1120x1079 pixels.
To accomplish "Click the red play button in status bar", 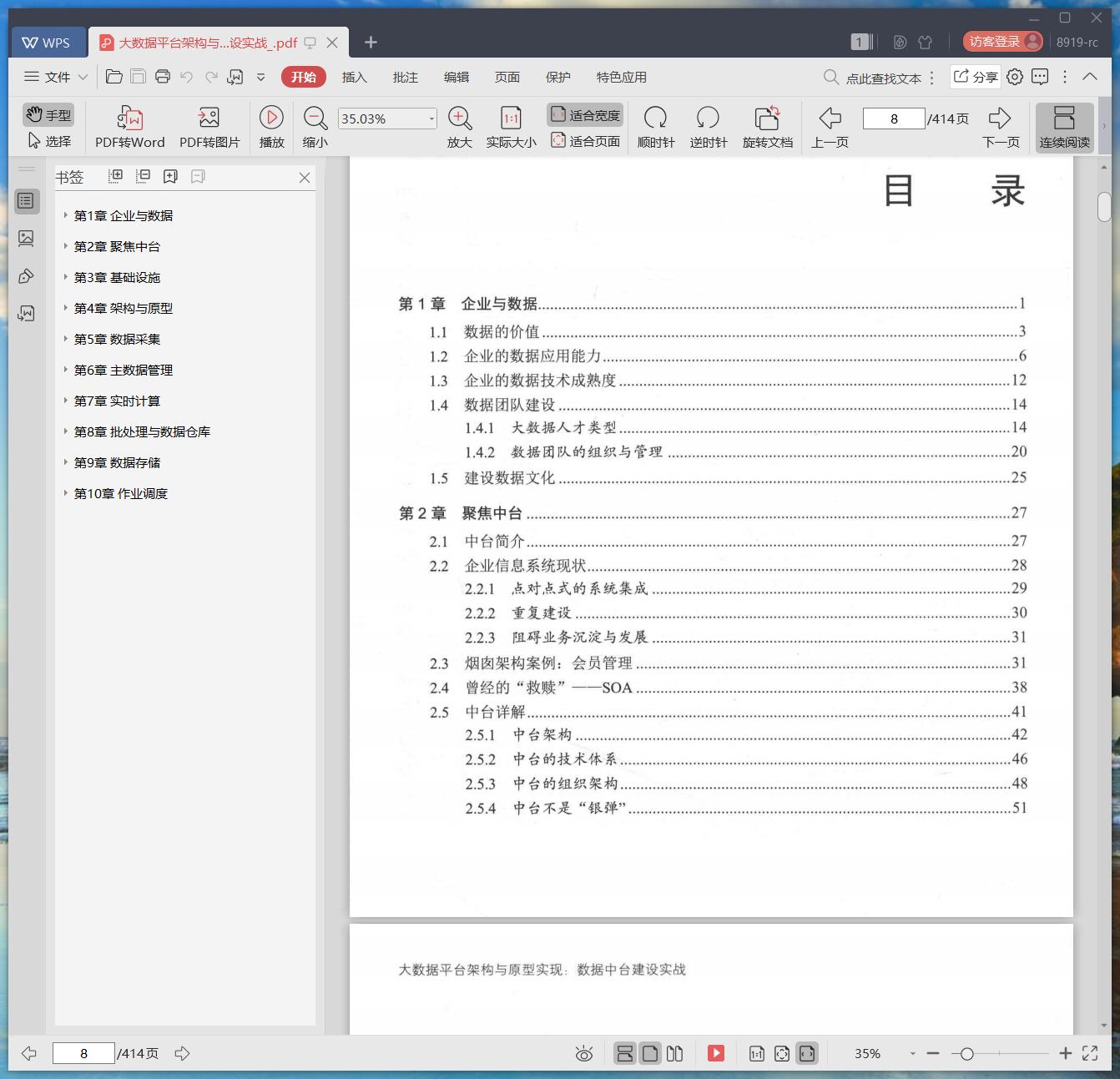I will (x=716, y=1053).
